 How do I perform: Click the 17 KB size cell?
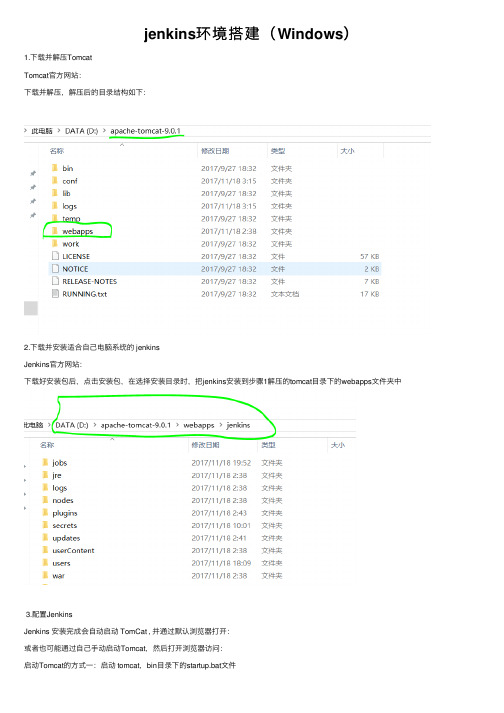[369, 294]
